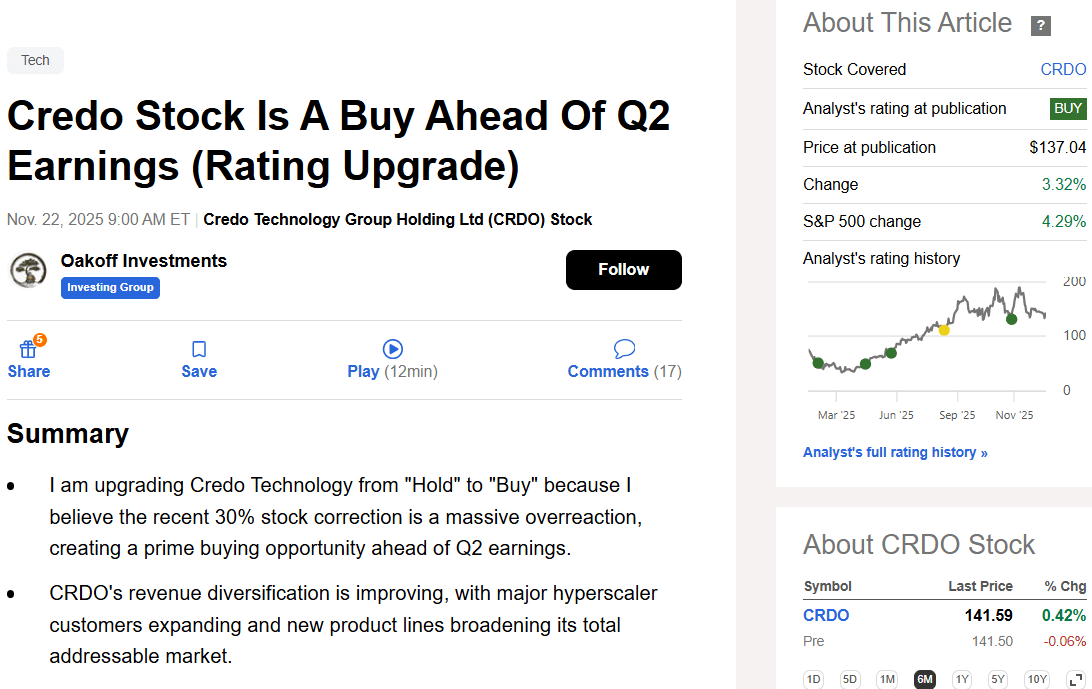Open Analyst's full rating history link
The image size is (1092, 689).
pyautogui.click(x=895, y=452)
